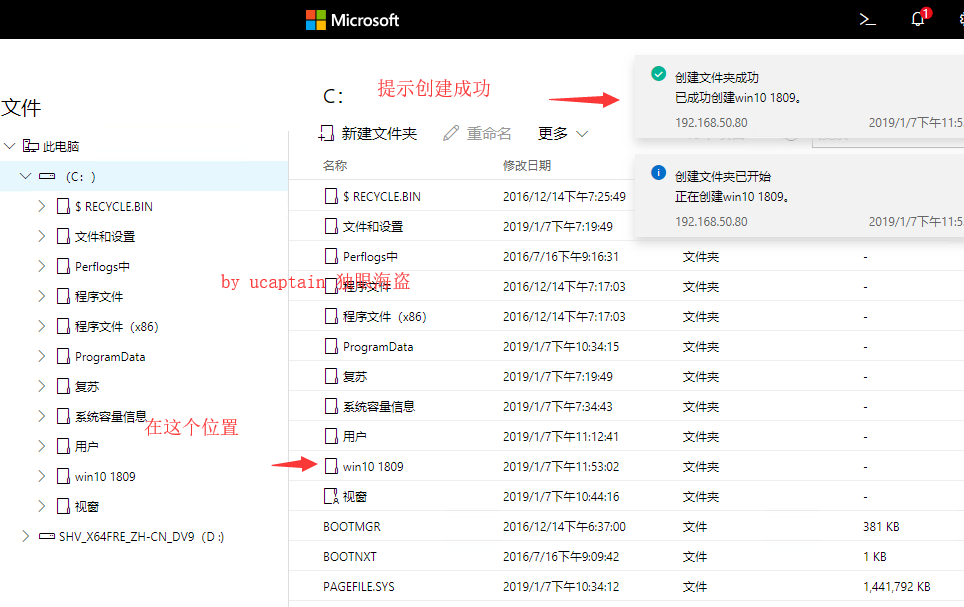964x607 pixels.
Task: Select the PAGEFILE.SYS file row
Action: point(626,587)
